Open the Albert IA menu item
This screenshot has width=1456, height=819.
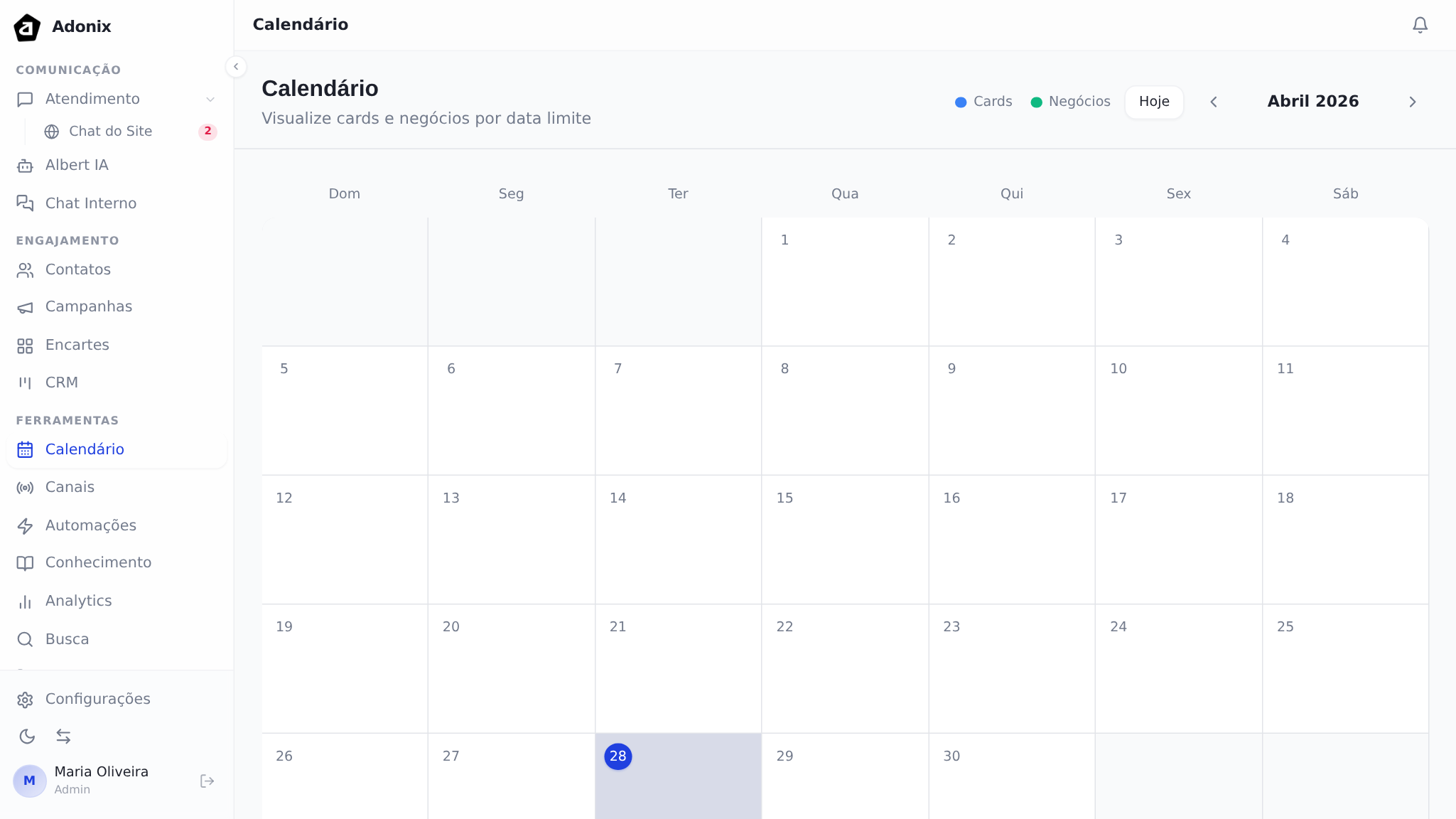(x=117, y=166)
